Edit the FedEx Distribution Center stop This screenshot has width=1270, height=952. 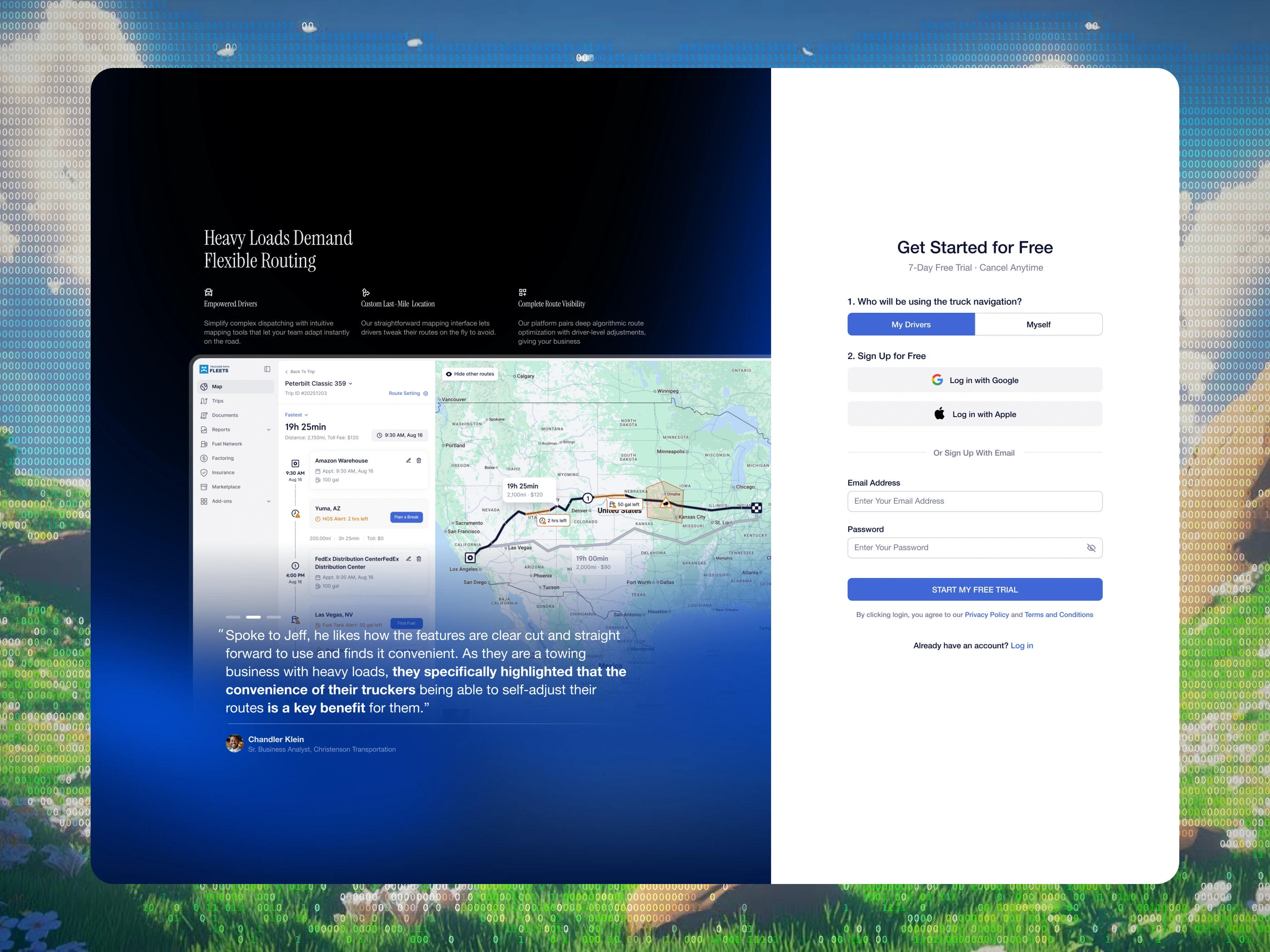(x=408, y=559)
